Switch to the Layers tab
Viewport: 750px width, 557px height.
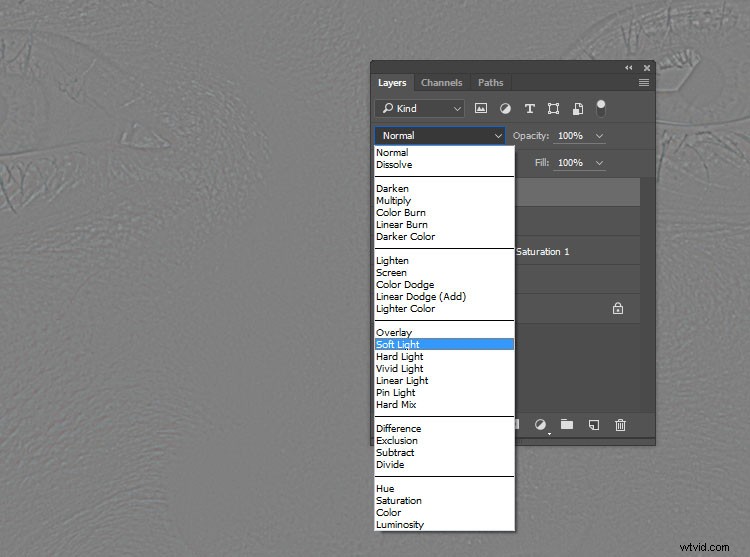point(392,83)
